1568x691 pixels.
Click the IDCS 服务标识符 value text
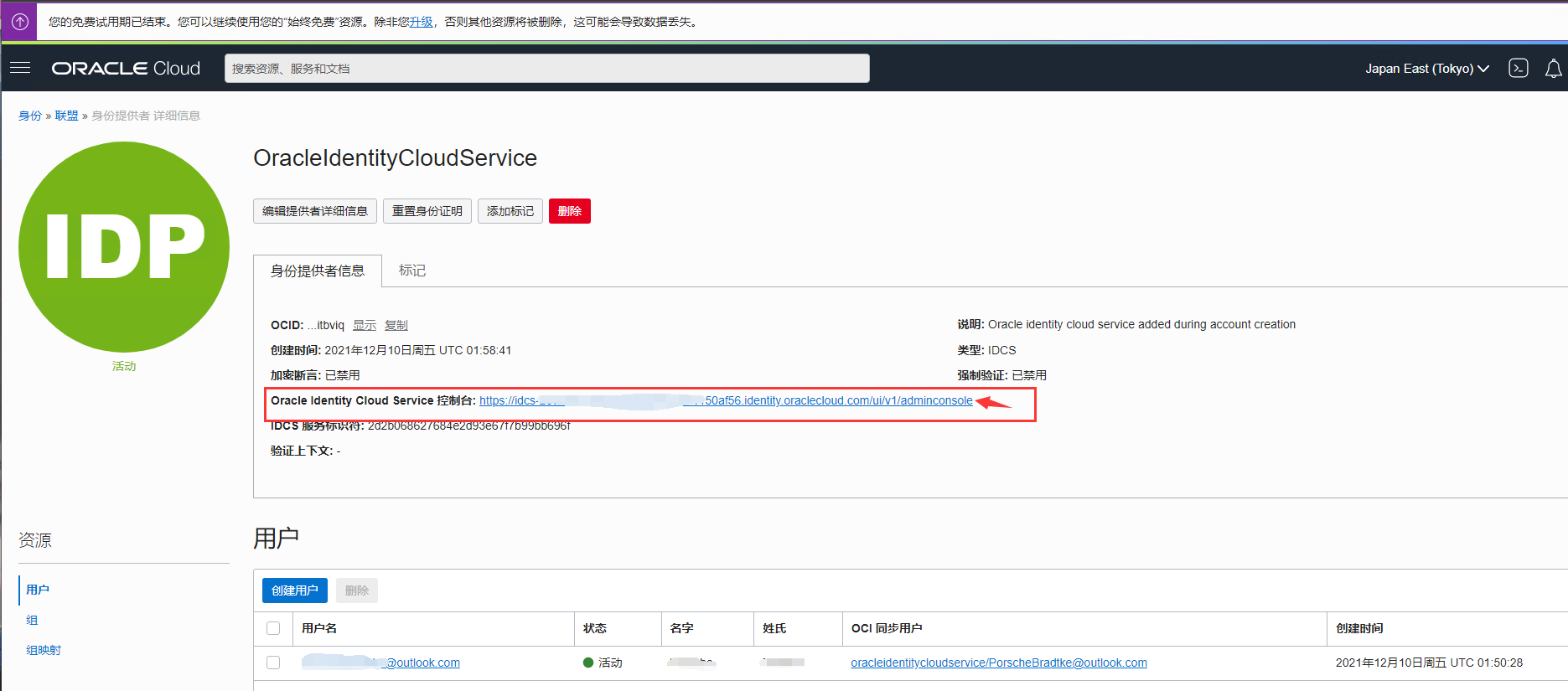pos(468,425)
